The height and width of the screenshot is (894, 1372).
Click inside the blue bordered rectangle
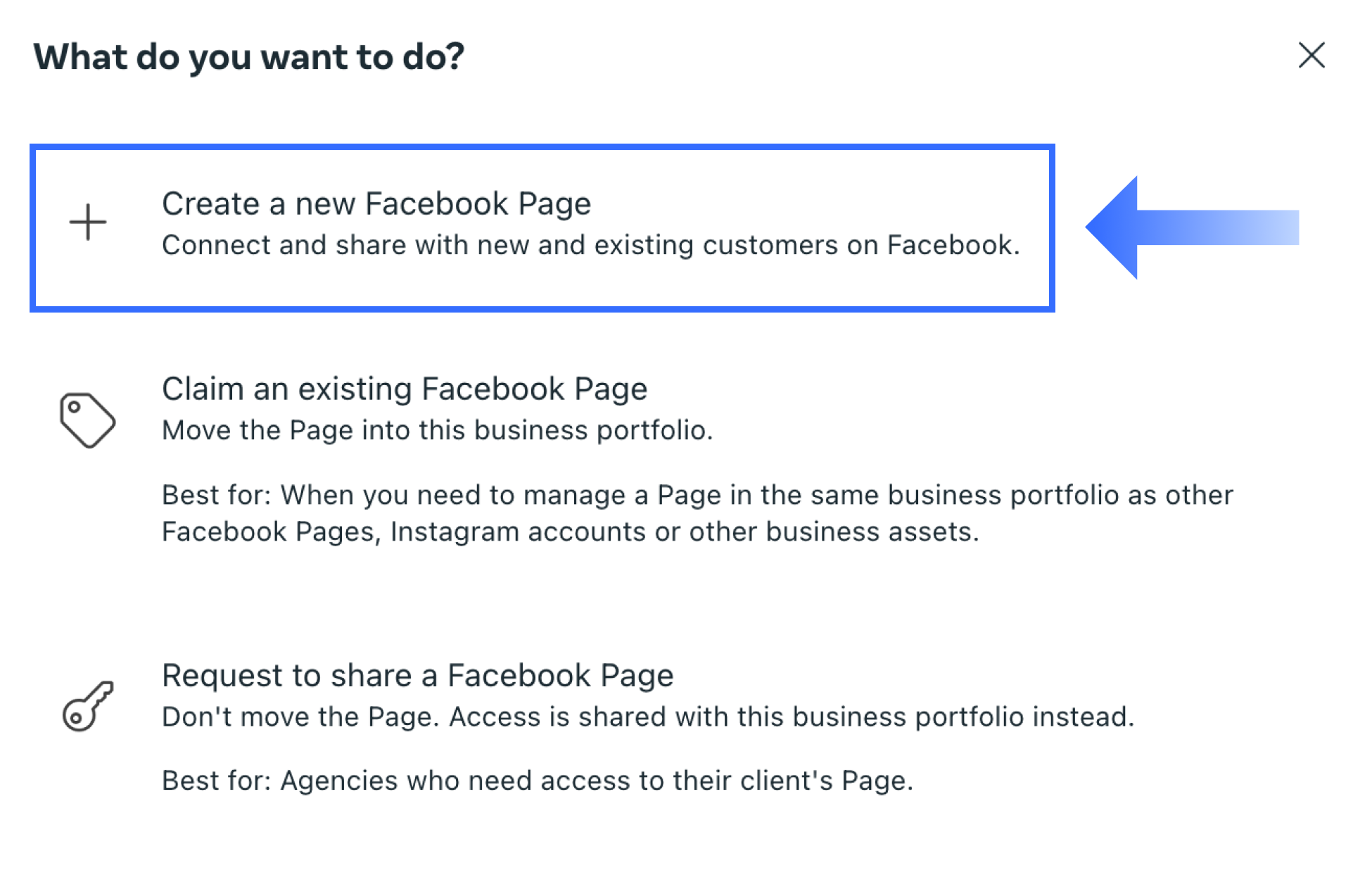click(x=543, y=227)
